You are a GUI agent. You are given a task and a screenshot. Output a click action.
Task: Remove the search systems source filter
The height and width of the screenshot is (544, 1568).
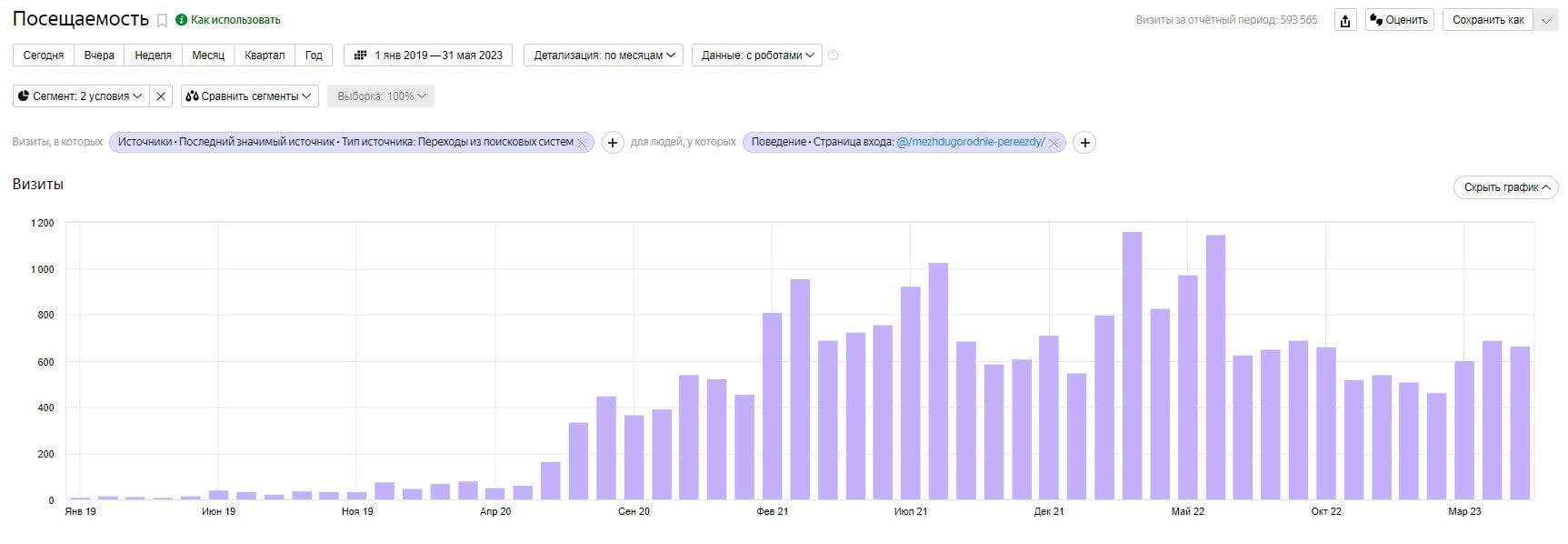(x=582, y=143)
